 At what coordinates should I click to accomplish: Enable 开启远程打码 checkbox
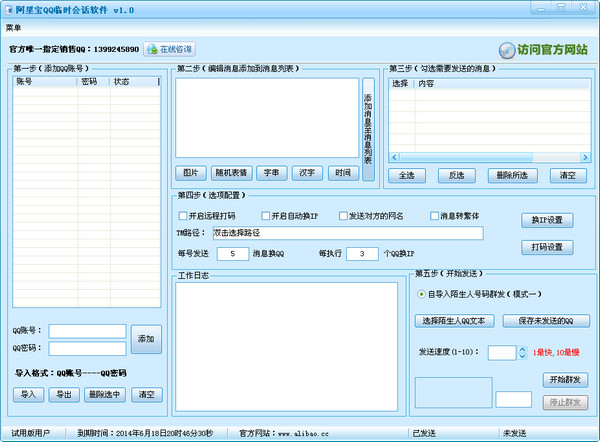[x=183, y=216]
